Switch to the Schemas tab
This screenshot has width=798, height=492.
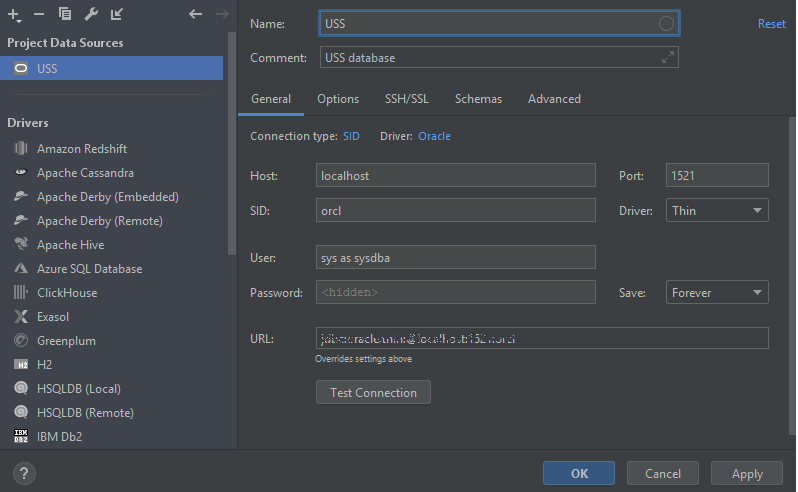pyautogui.click(x=478, y=99)
